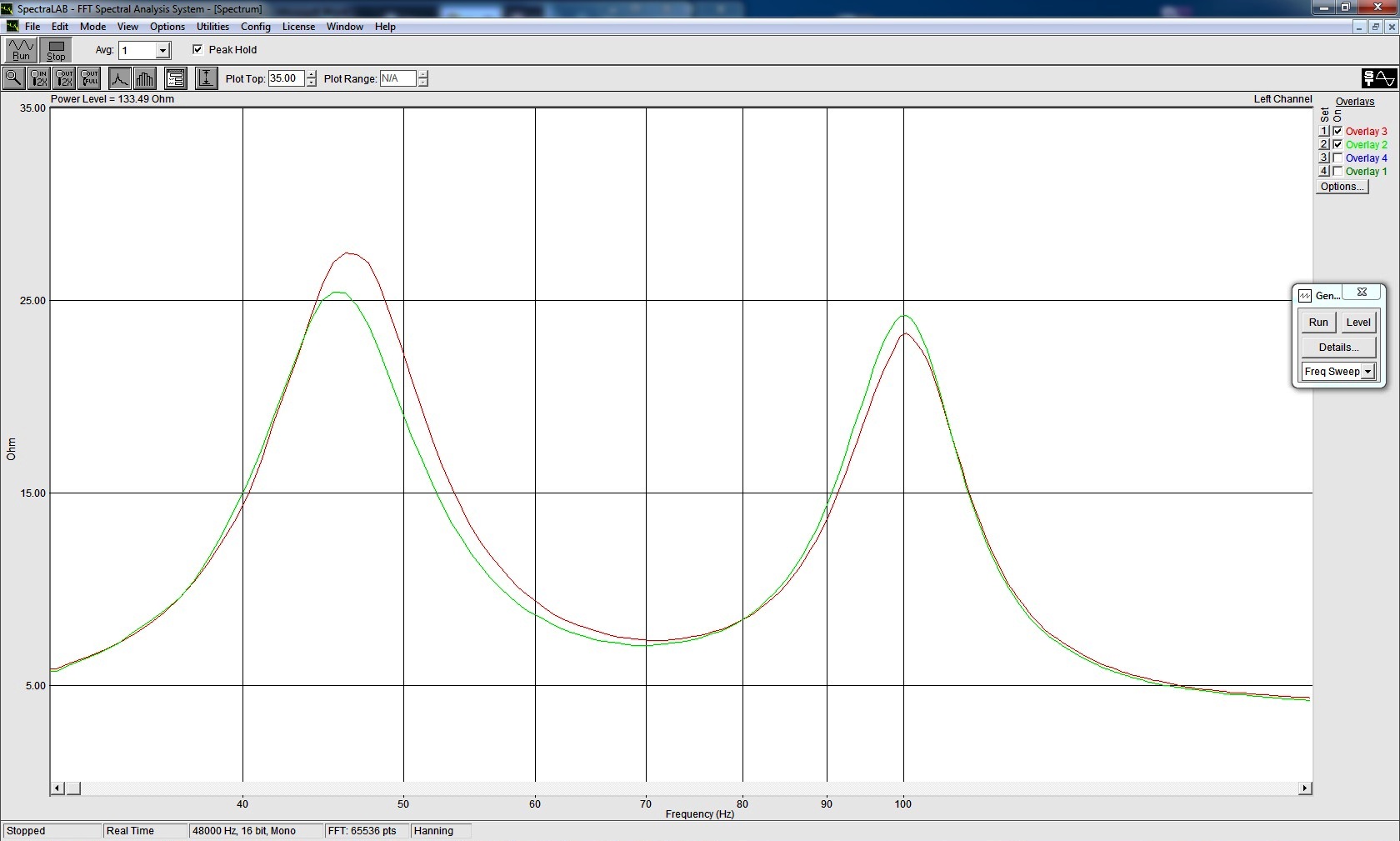
Task: Click the 'Hanning' status bar entry
Action: [440, 831]
